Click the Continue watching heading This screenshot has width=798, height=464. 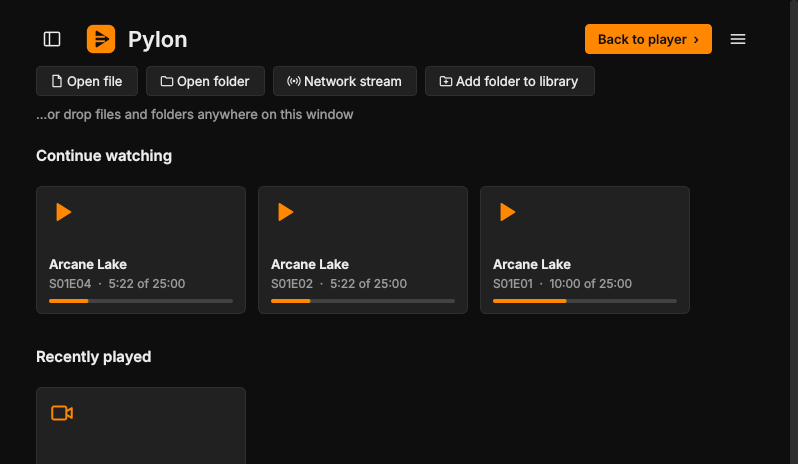pyautogui.click(x=104, y=156)
